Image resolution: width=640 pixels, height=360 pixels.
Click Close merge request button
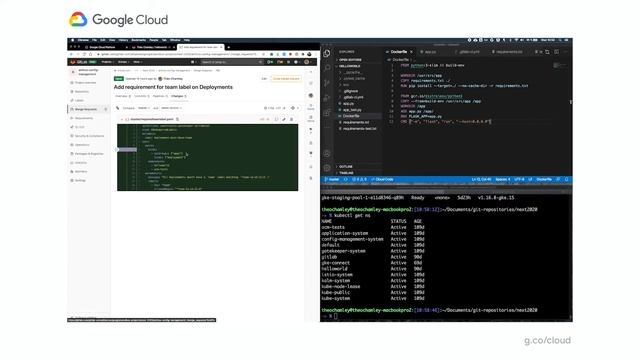(286, 78)
